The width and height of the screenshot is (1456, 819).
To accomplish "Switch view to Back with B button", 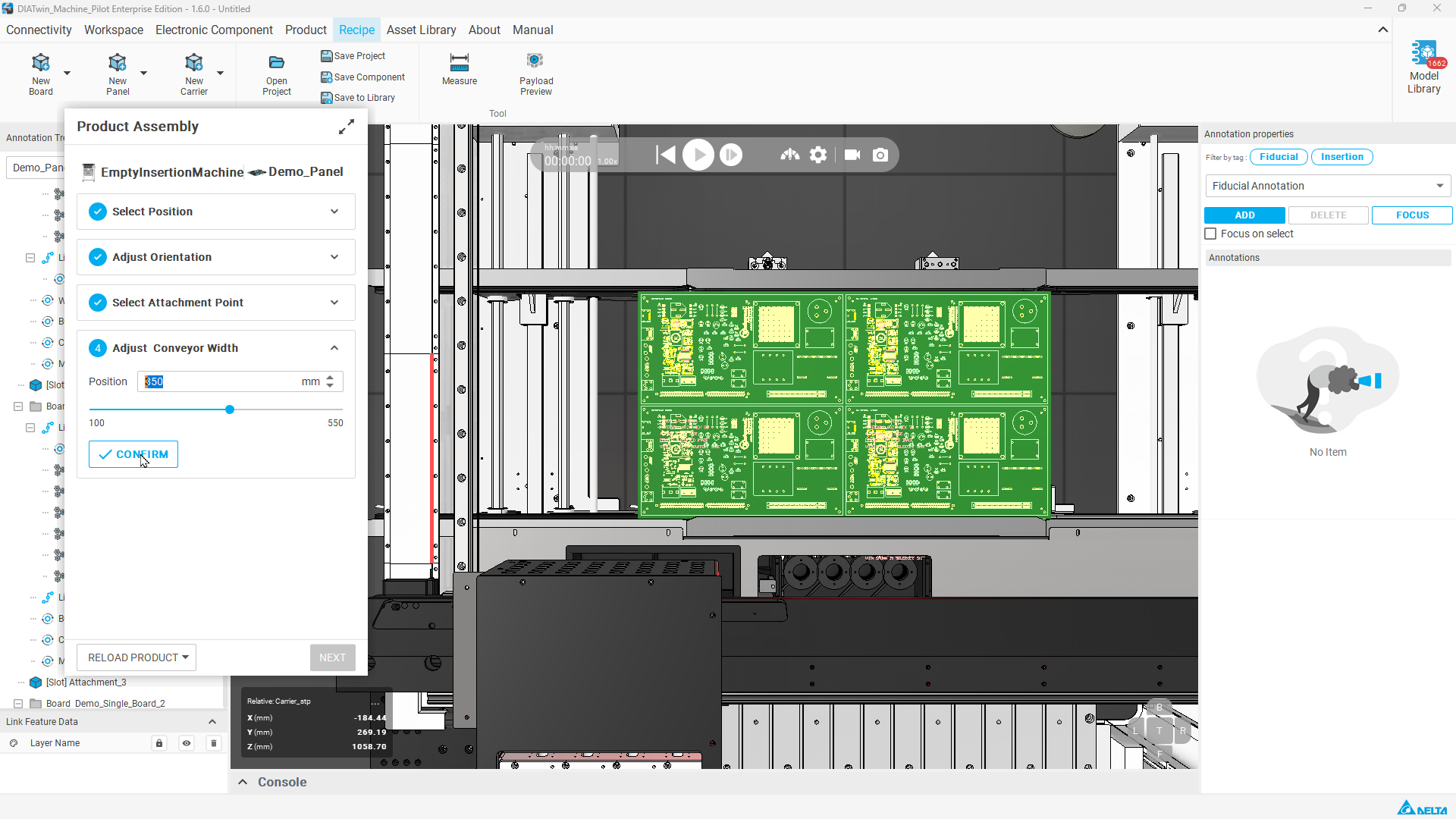I will 1159,708.
